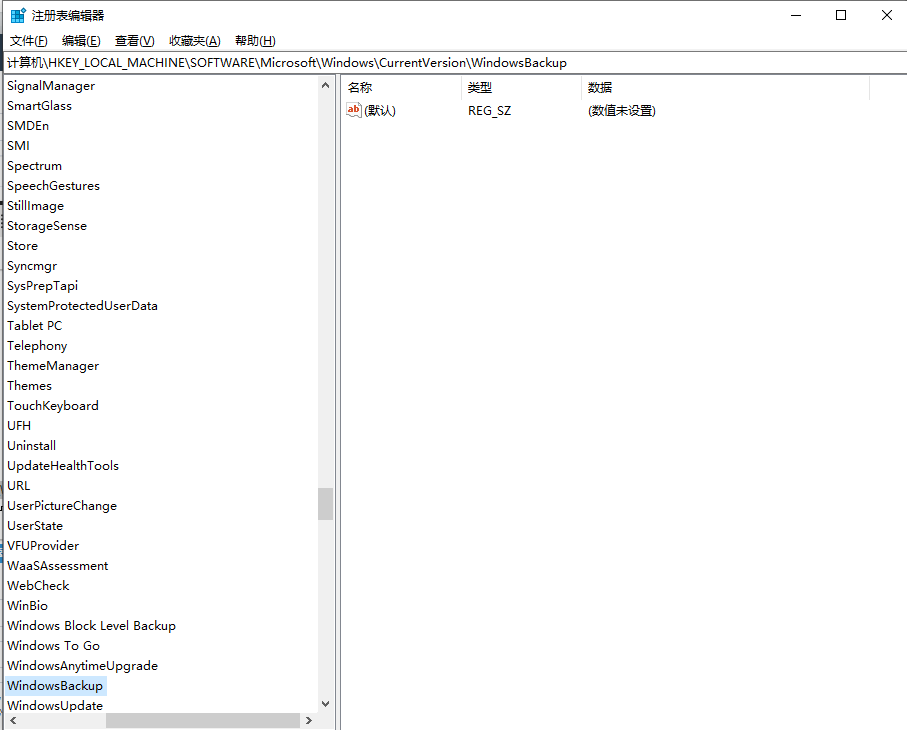907x730 pixels.
Task: Click the vertical scrollbar thumb in tree pane
Action: (x=325, y=504)
